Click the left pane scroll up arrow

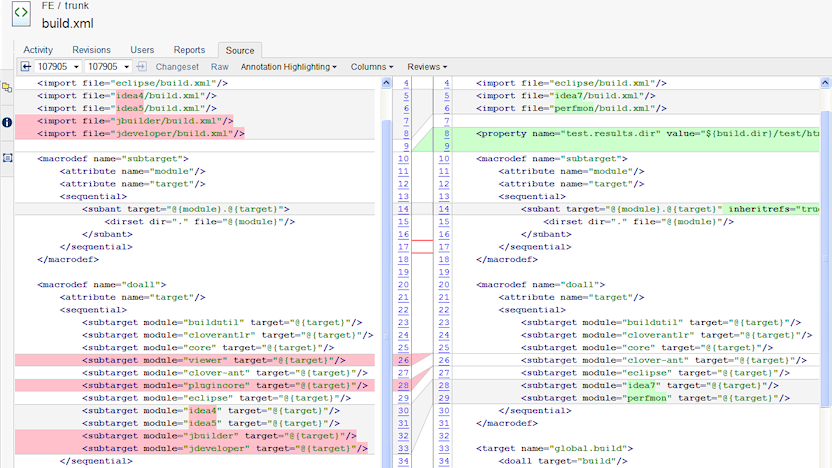tap(386, 83)
